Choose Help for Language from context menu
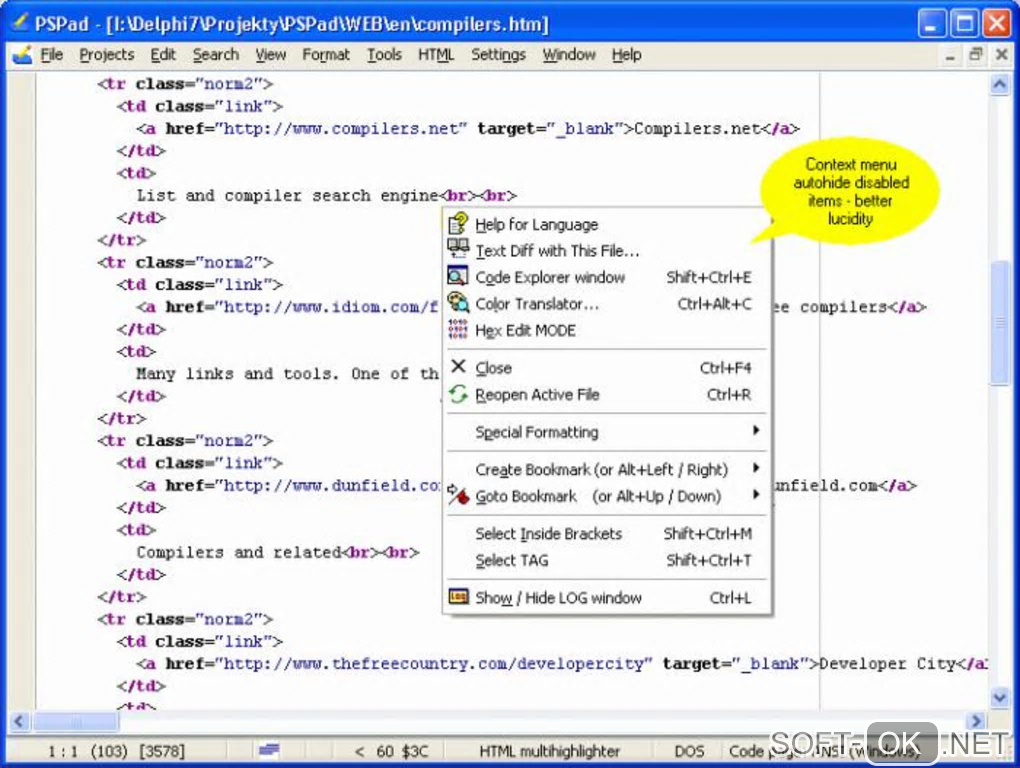 pos(606,224)
